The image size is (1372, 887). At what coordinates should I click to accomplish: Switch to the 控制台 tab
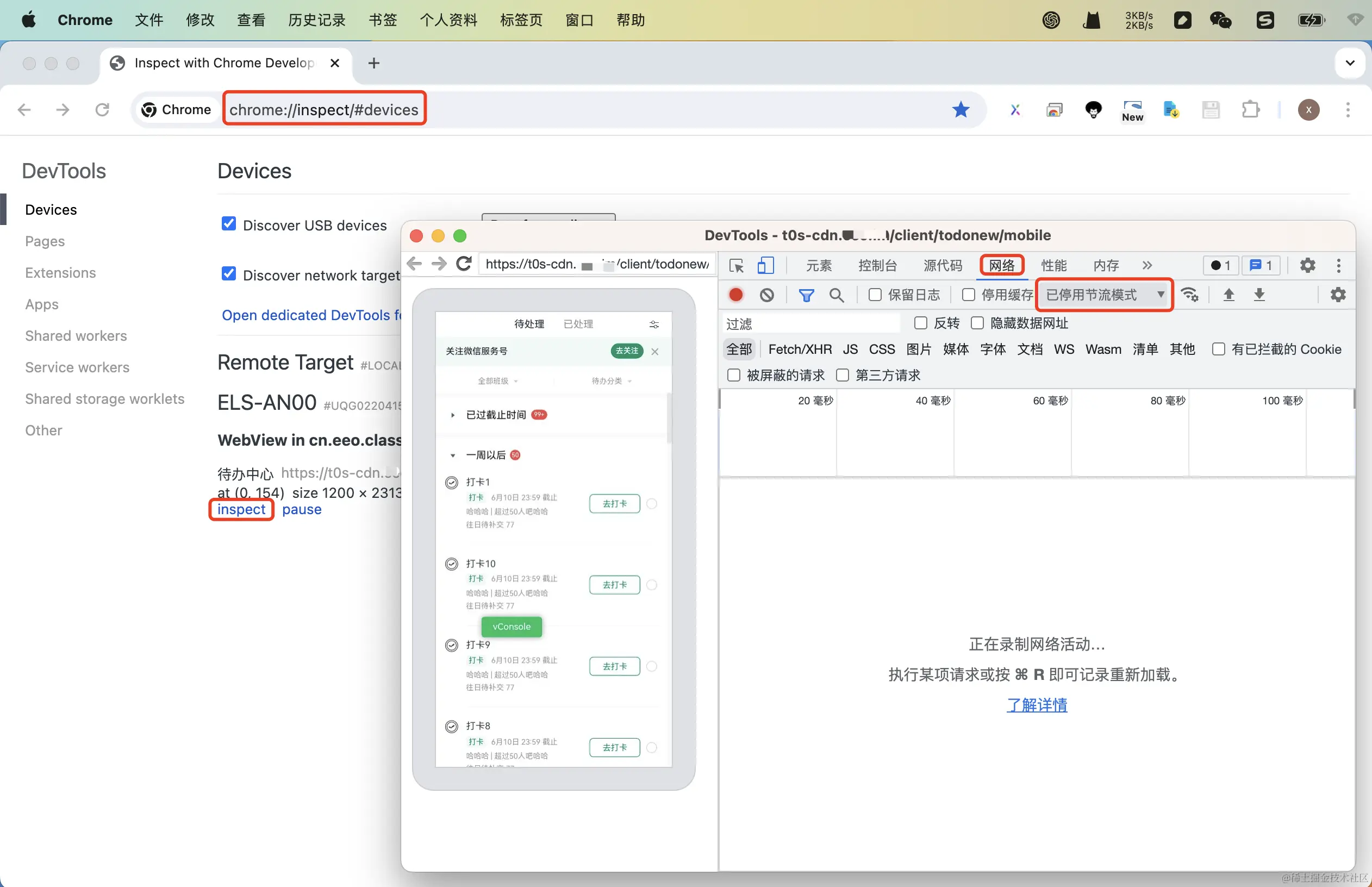[877, 266]
